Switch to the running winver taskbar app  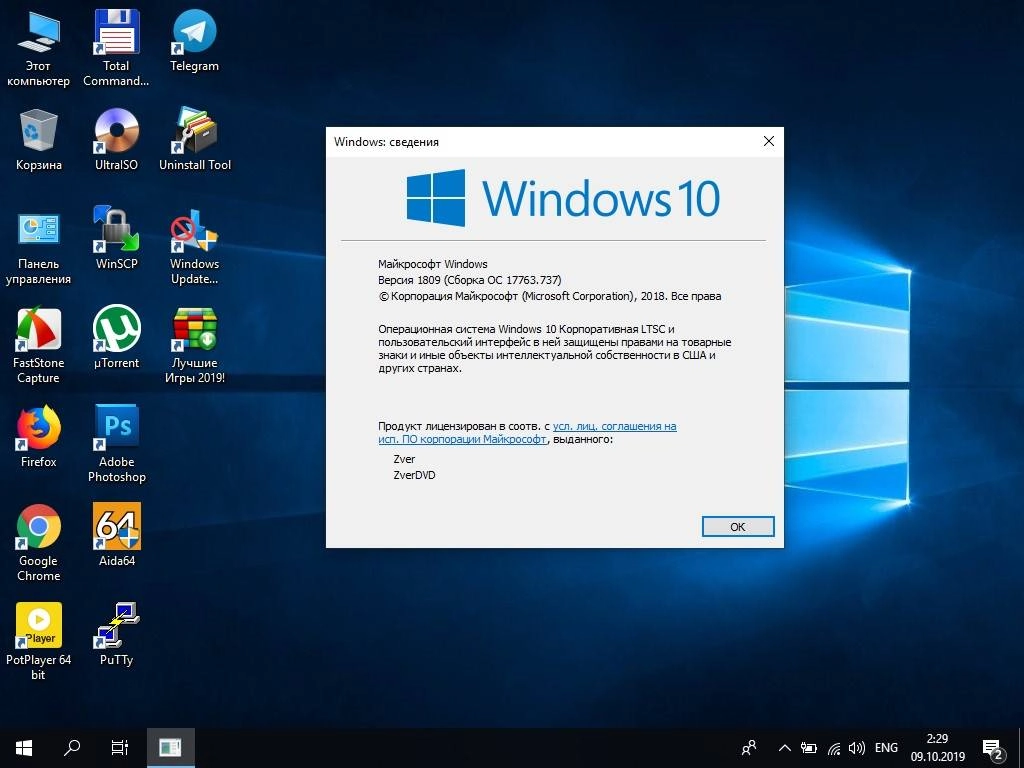pyautogui.click(x=170, y=748)
